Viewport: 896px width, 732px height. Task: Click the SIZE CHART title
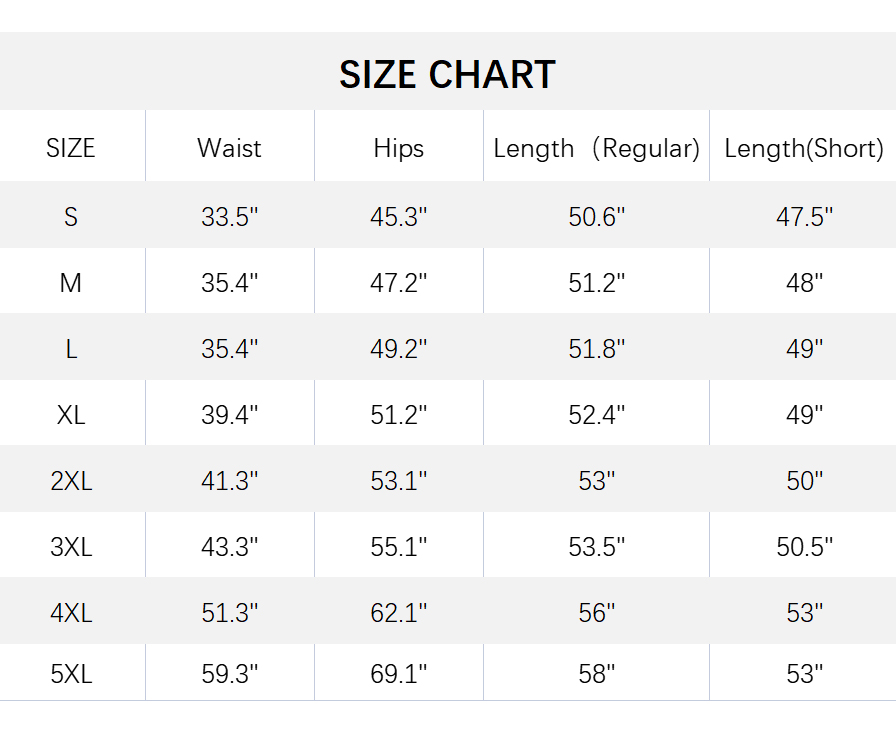[447, 75]
